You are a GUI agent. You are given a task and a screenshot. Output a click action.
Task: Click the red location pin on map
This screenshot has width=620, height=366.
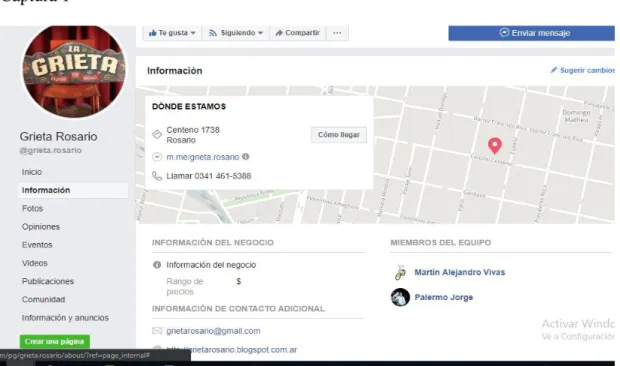click(x=495, y=145)
